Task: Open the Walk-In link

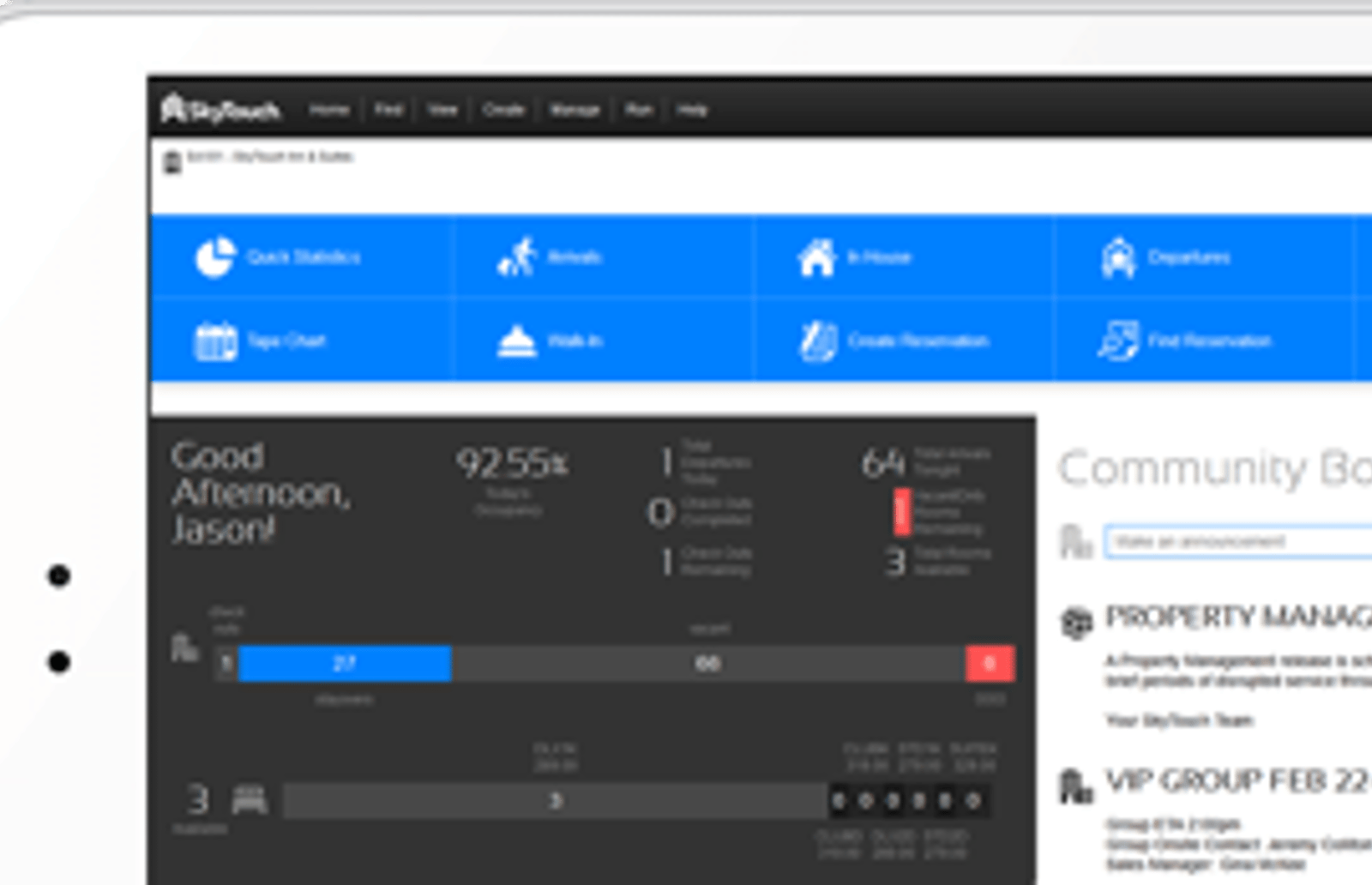Action: click(x=575, y=340)
